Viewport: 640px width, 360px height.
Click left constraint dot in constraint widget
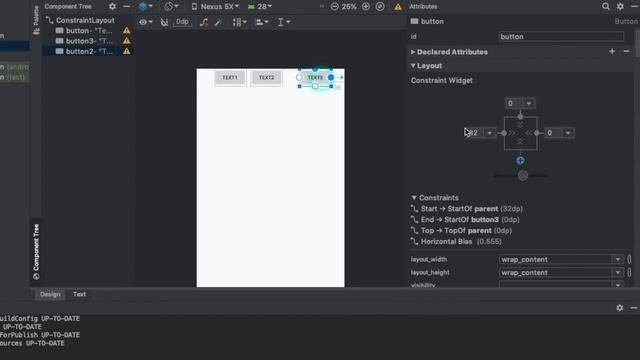coord(504,133)
